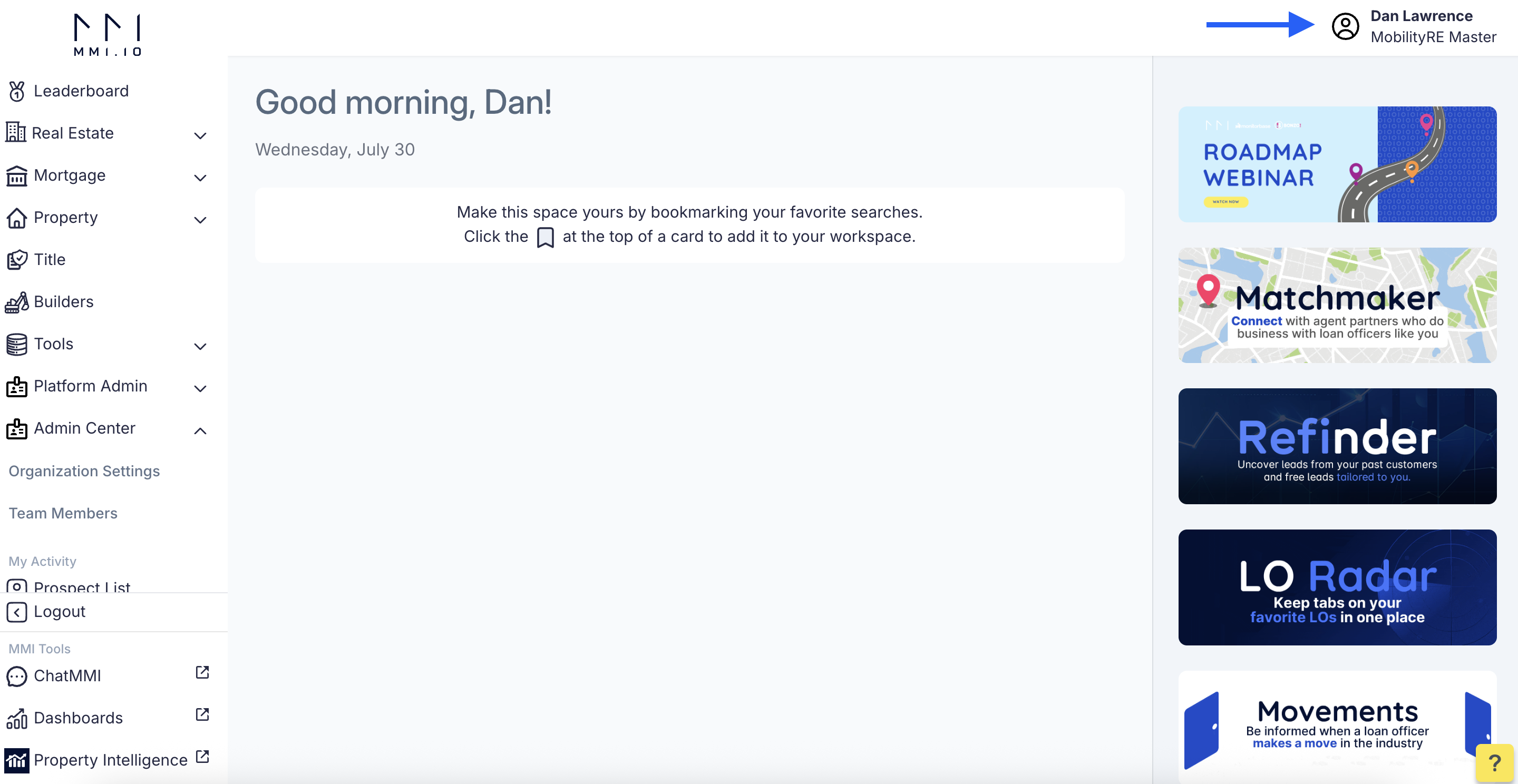Click the Title shield icon
The image size is (1518, 784).
coord(16,260)
